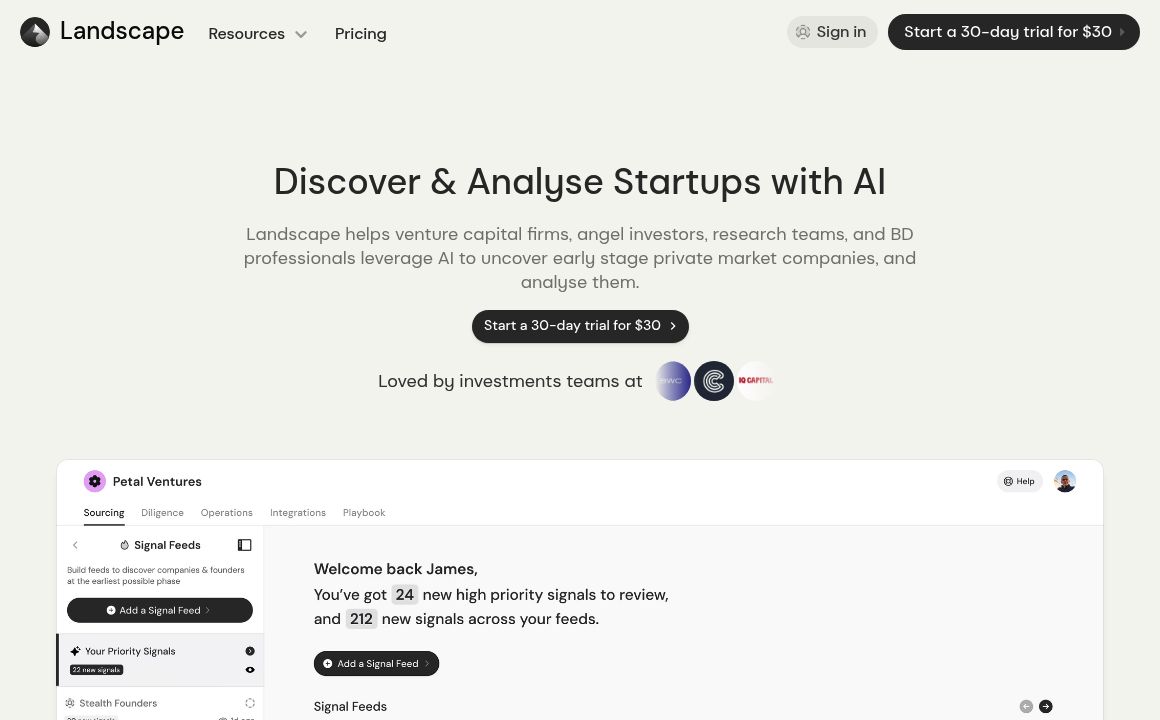Toggle the sidebar panel layout icon
This screenshot has height=720, width=1160.
(x=244, y=545)
